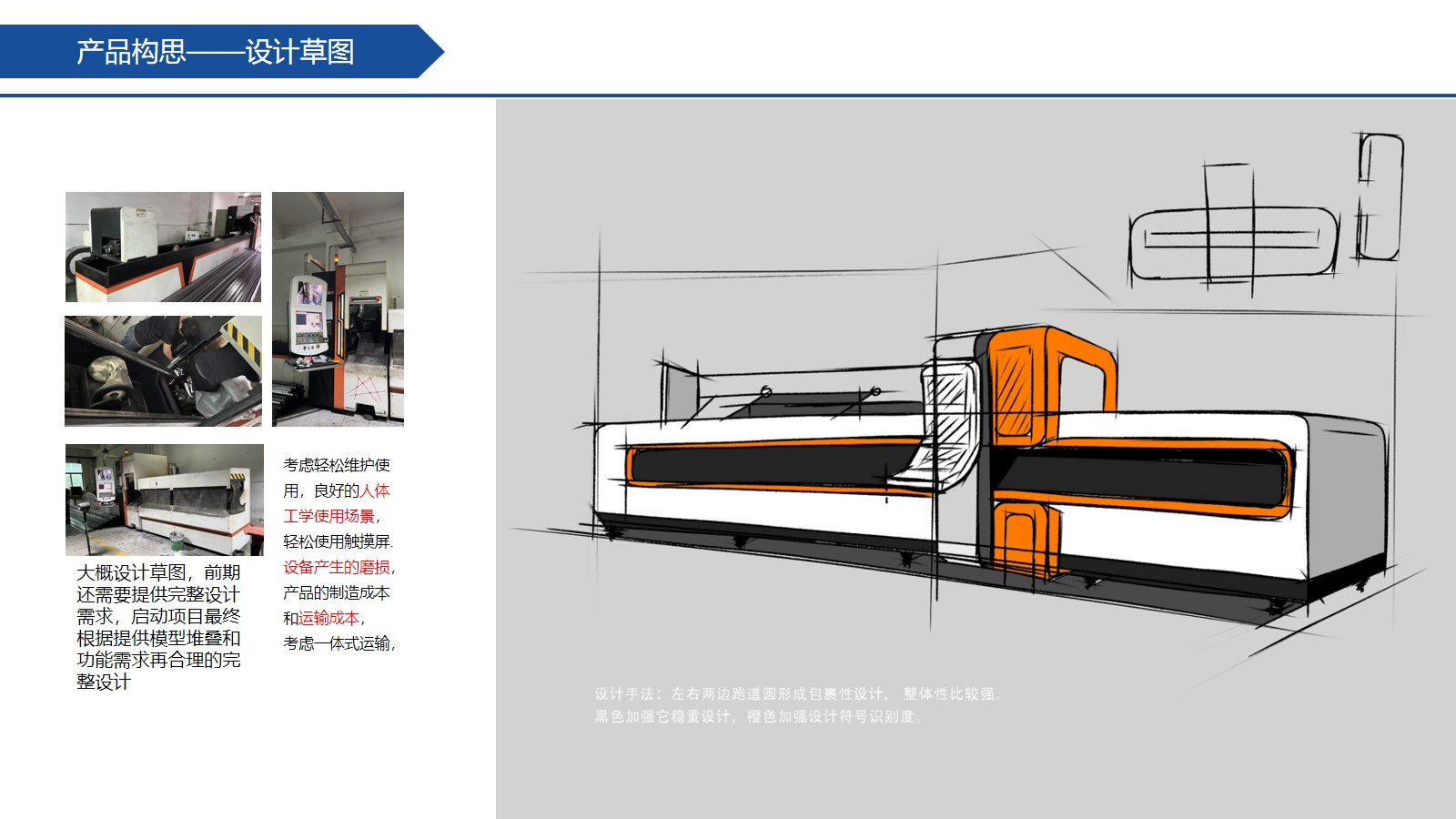Click the caption line starting 设计手法
This screenshot has height=819, width=1456.
(797, 693)
